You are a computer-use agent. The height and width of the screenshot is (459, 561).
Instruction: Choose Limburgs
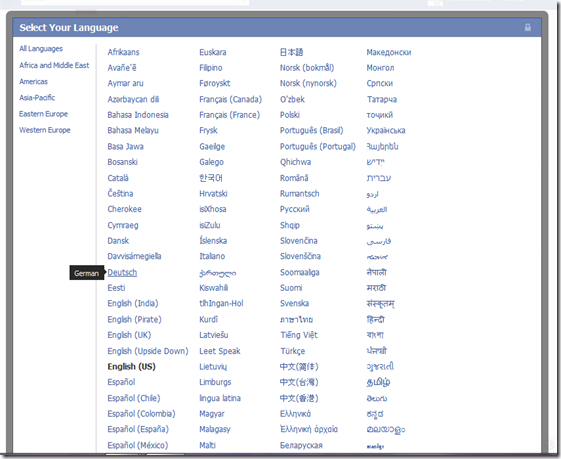pyautogui.click(x=215, y=382)
